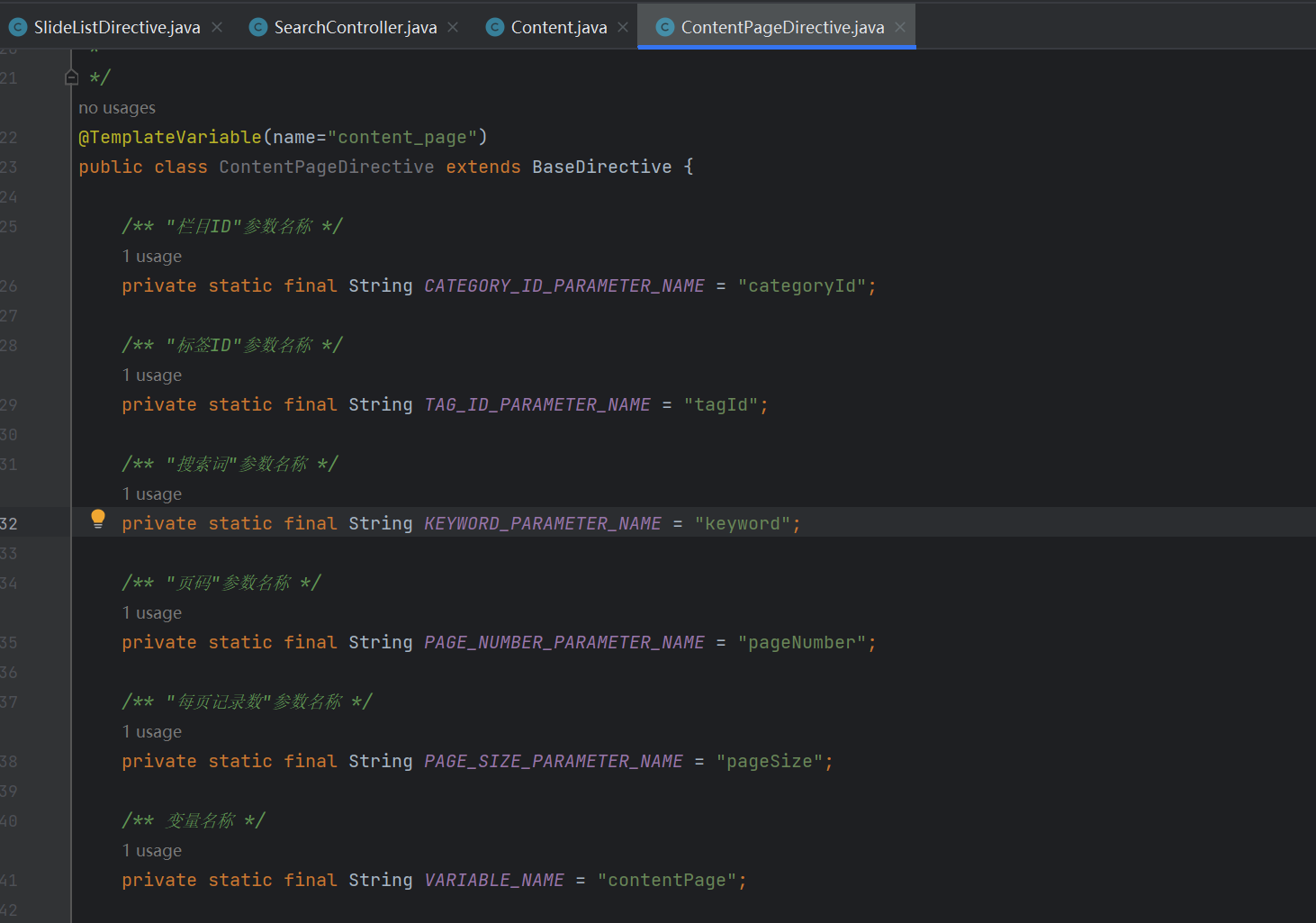
Task: Click the "keyword" string value
Action: (x=743, y=523)
